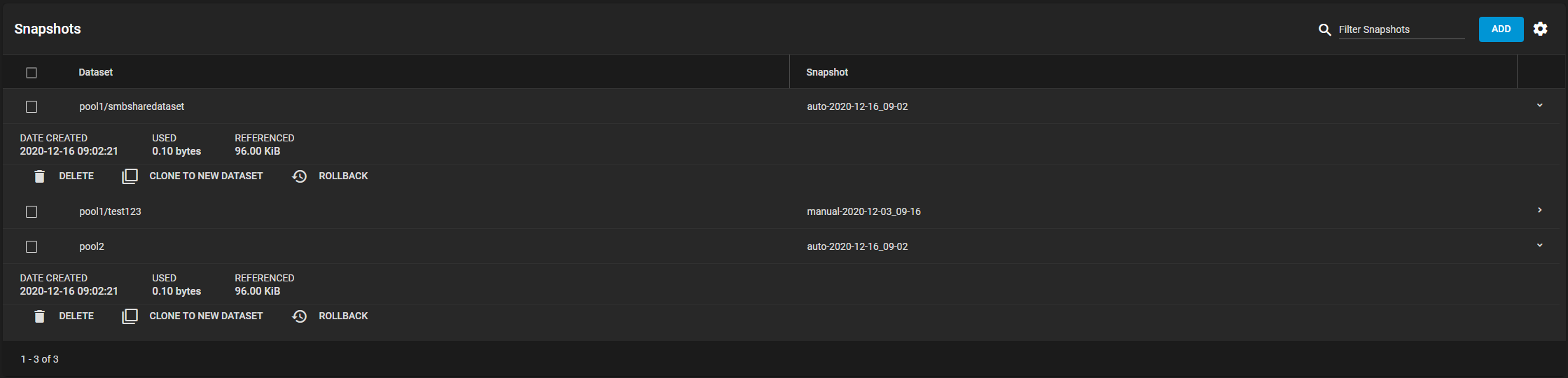Click trash icon for pool2 snapshot
This screenshot has height=378, width=1568.
tap(40, 316)
